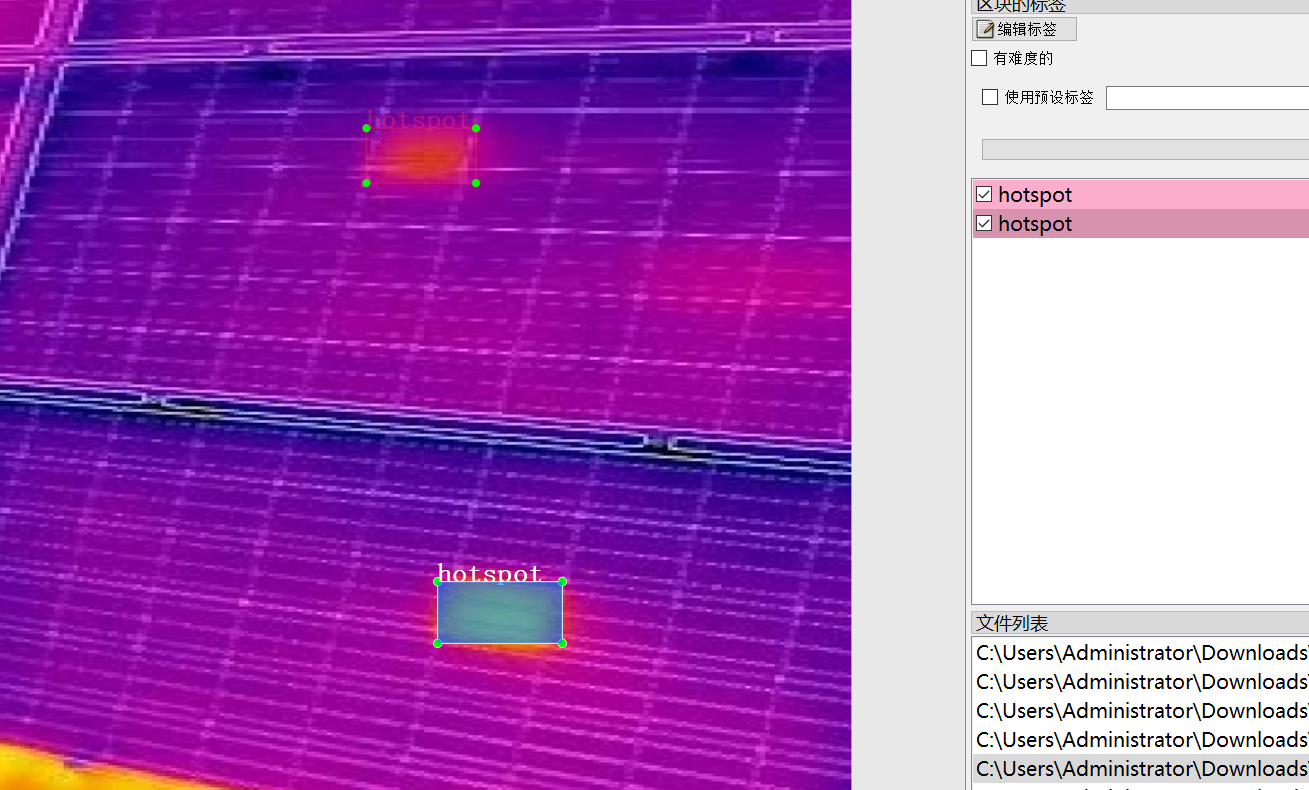Viewport: 1309px width, 790px height.
Task: Uncheck the darker selected hotspot entry's checkbox
Action: point(984,223)
